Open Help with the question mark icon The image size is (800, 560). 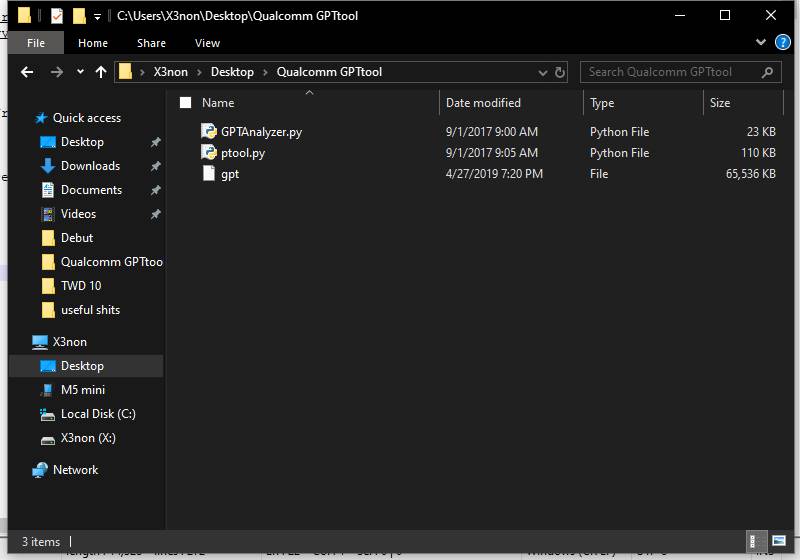coord(782,42)
